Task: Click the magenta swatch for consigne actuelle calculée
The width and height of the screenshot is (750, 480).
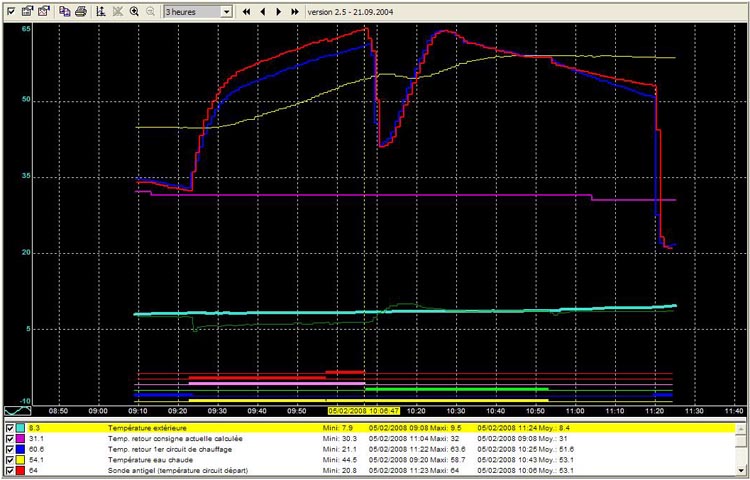Action: 21,438
